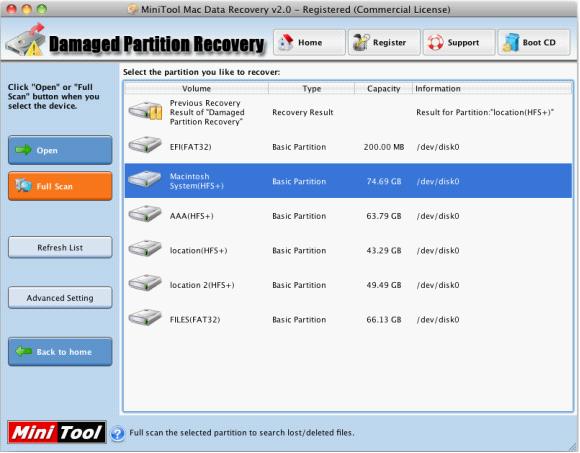Click the EFI(FAT32) drive icon

pyautogui.click(x=145, y=145)
